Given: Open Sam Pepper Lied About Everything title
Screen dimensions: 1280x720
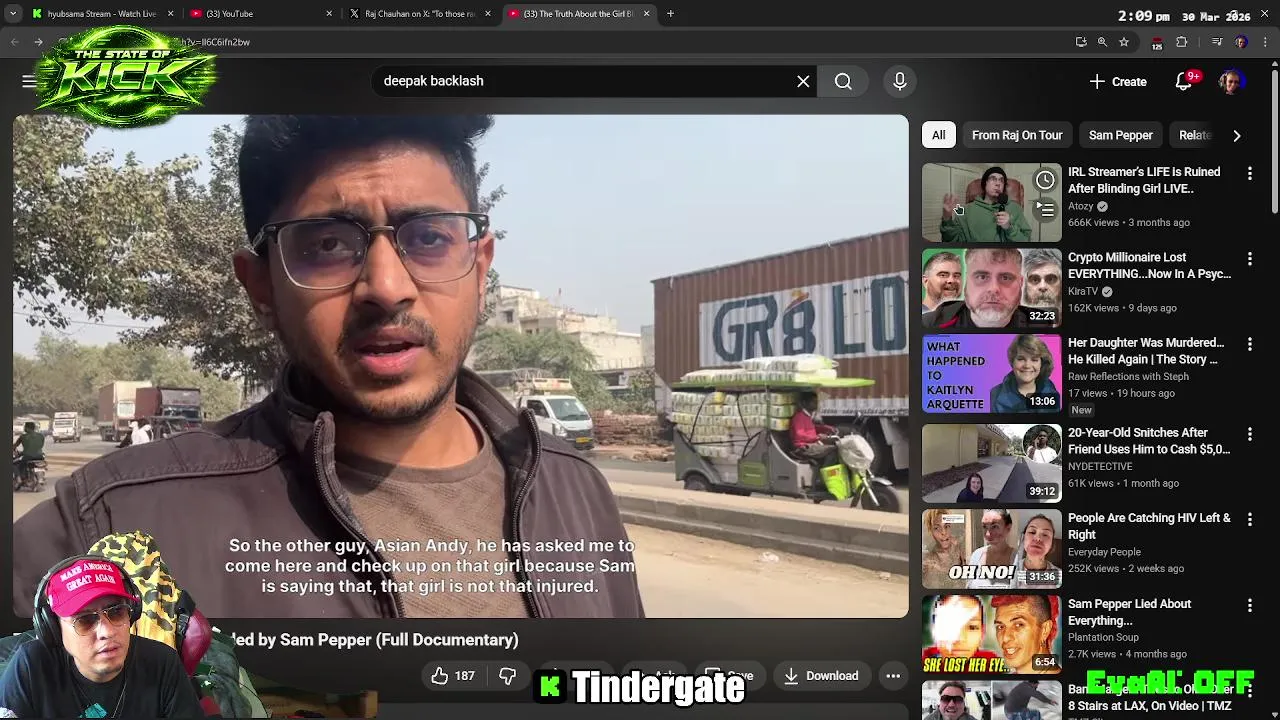Looking at the screenshot, I should tap(1130, 612).
